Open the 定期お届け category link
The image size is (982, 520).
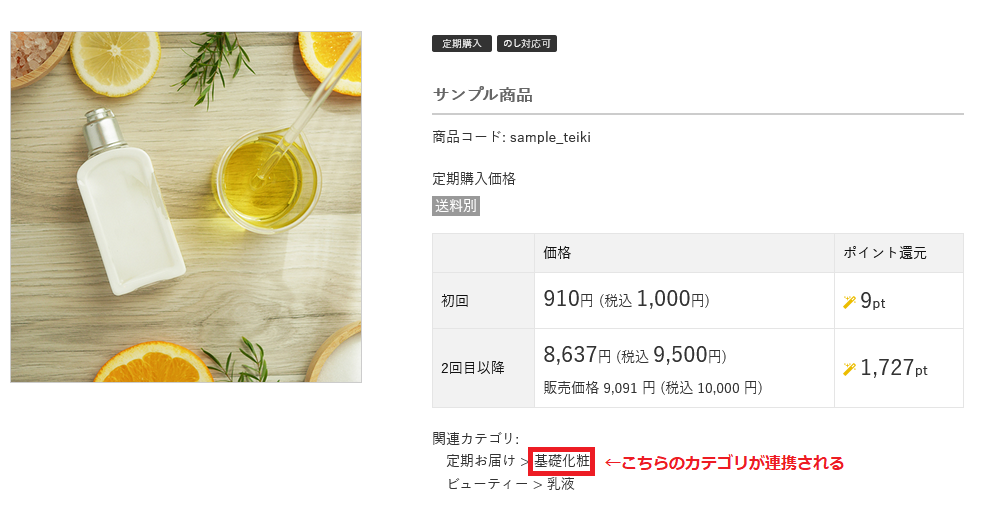point(480,461)
